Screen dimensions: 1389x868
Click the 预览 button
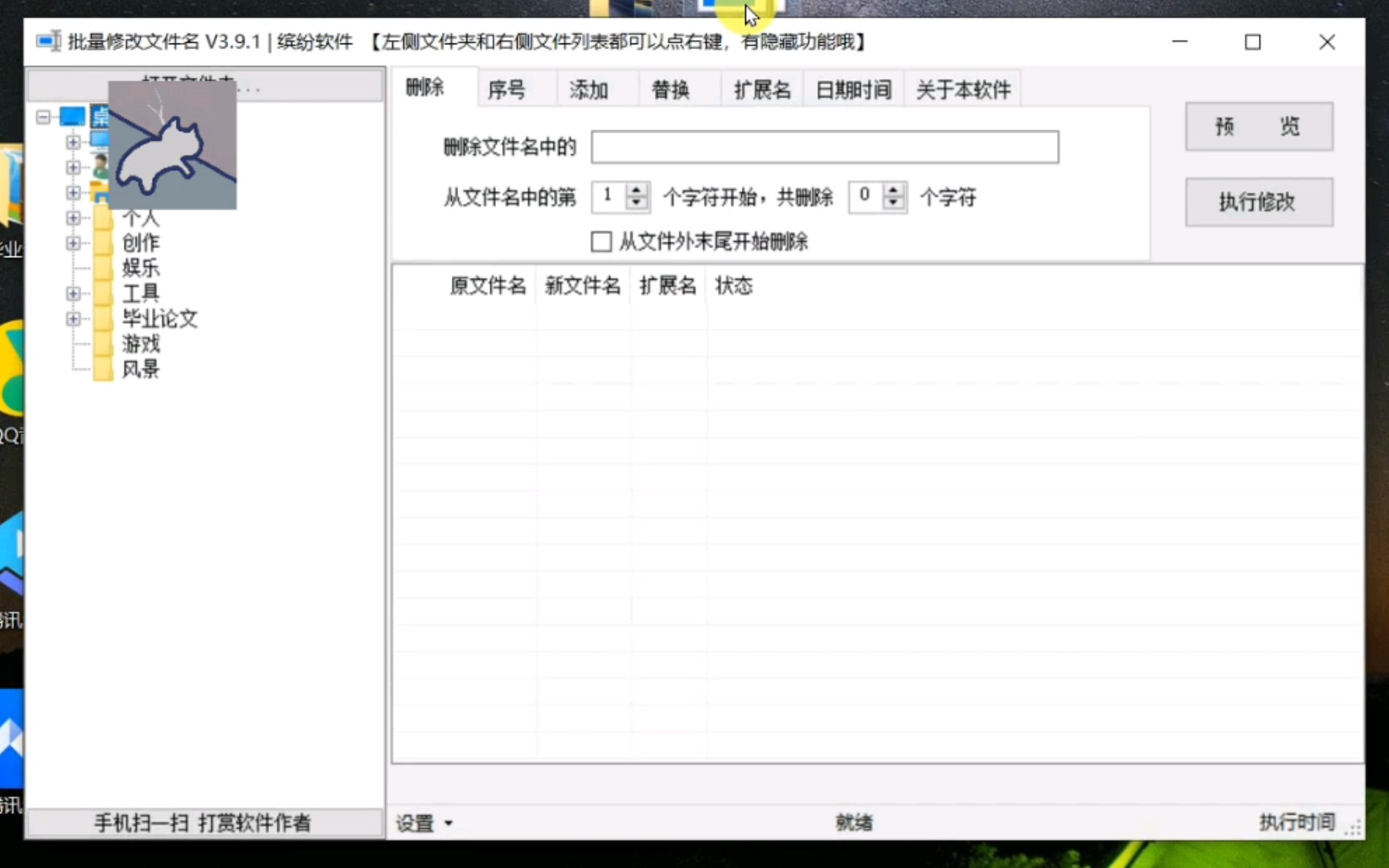1258,126
